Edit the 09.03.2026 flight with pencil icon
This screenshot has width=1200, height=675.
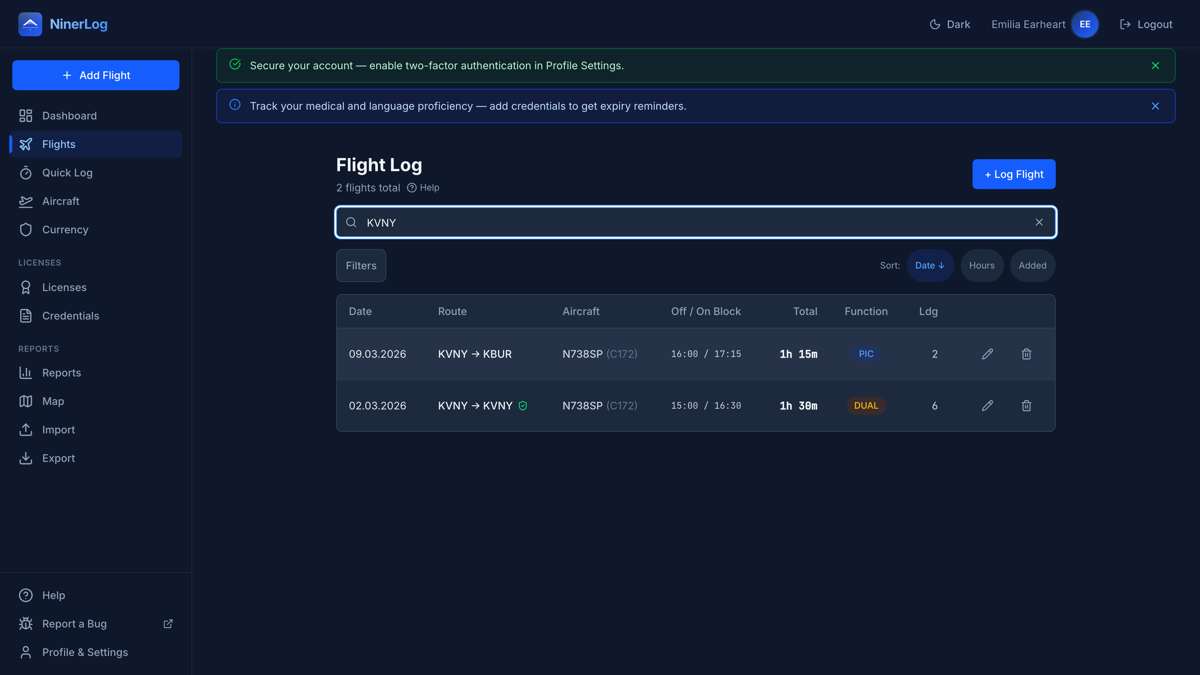987,354
